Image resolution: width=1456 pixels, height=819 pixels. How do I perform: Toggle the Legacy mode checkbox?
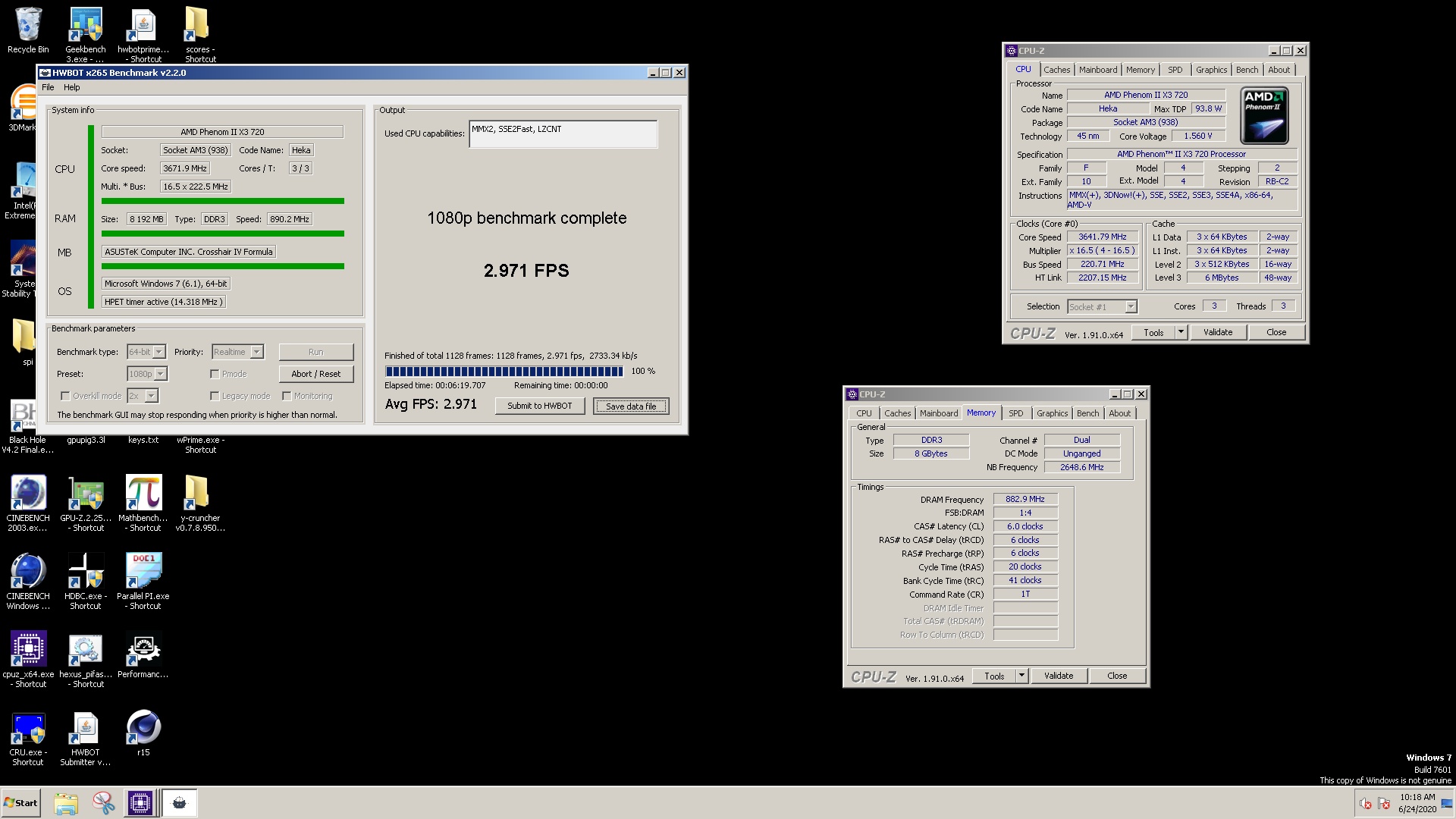click(x=215, y=396)
